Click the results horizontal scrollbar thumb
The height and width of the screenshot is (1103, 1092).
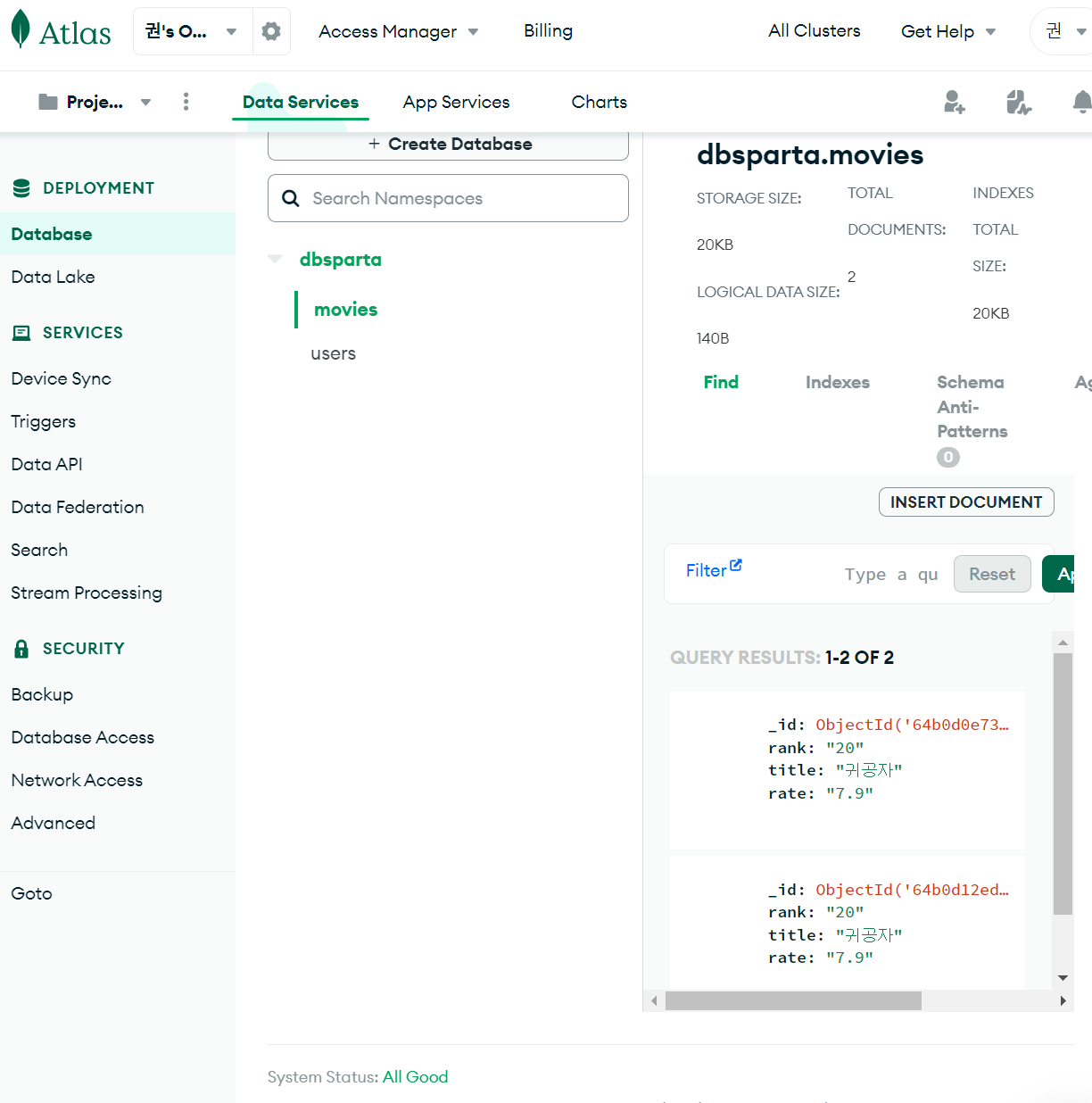(793, 1000)
